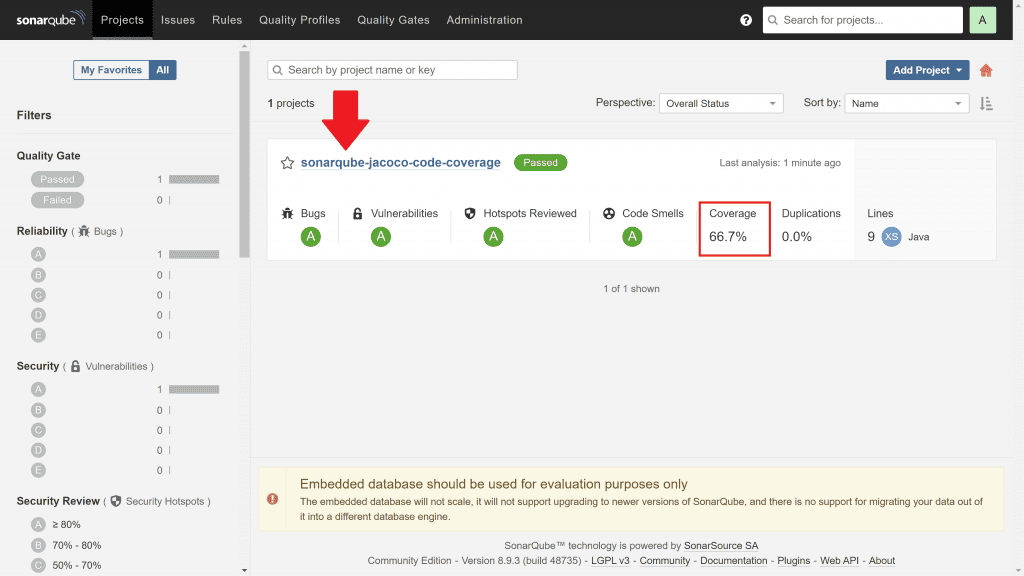Star the sonarqube-jacoco-code-coverage project as favorite

point(287,163)
